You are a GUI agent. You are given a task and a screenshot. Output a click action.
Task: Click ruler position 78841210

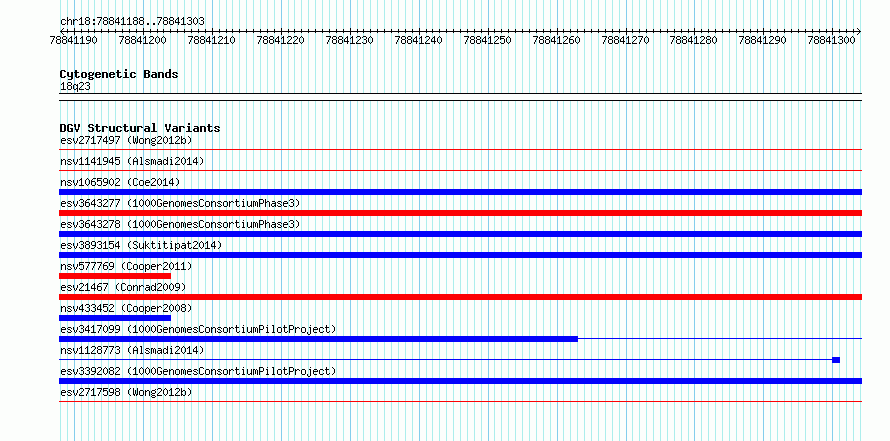click(211, 40)
